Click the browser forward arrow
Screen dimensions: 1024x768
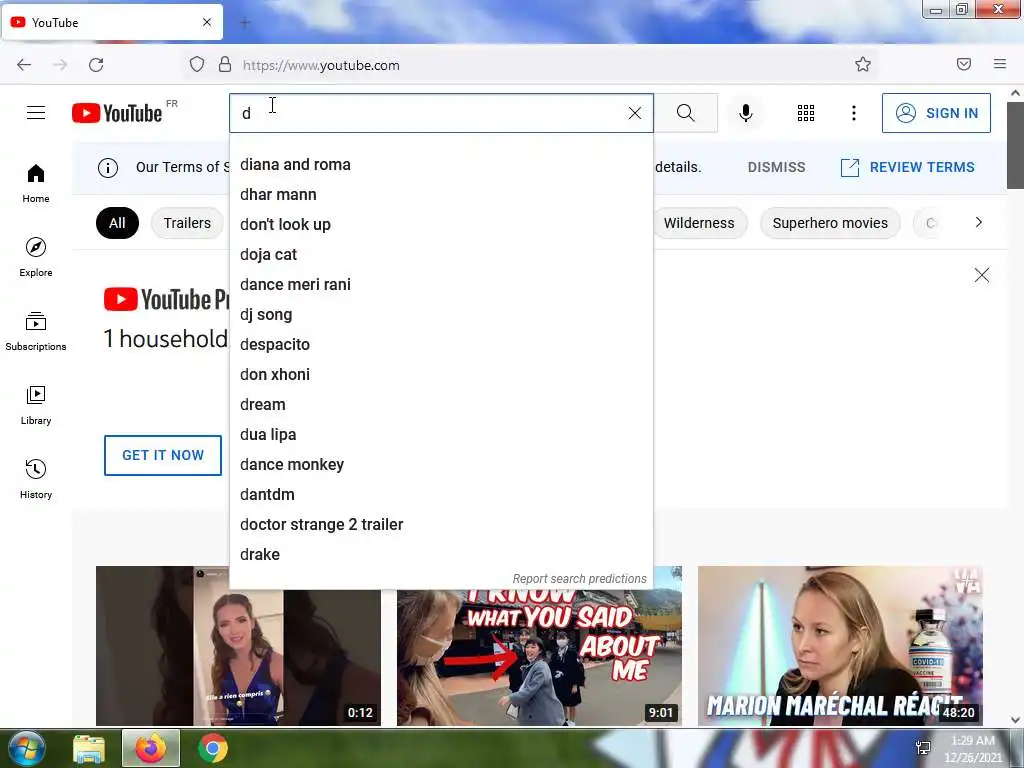pos(60,65)
